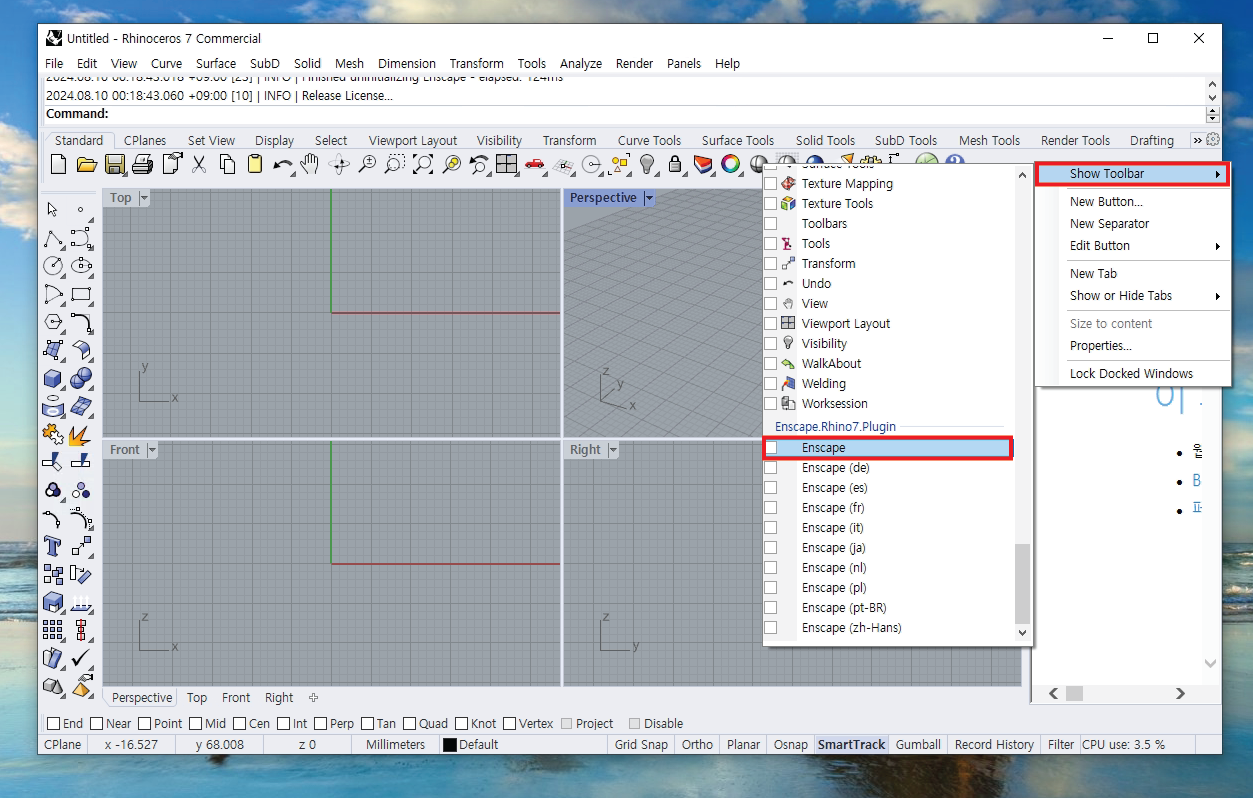Viewport: 1253px width, 798px height.
Task: Open a file via folder icon
Action: coord(87,164)
